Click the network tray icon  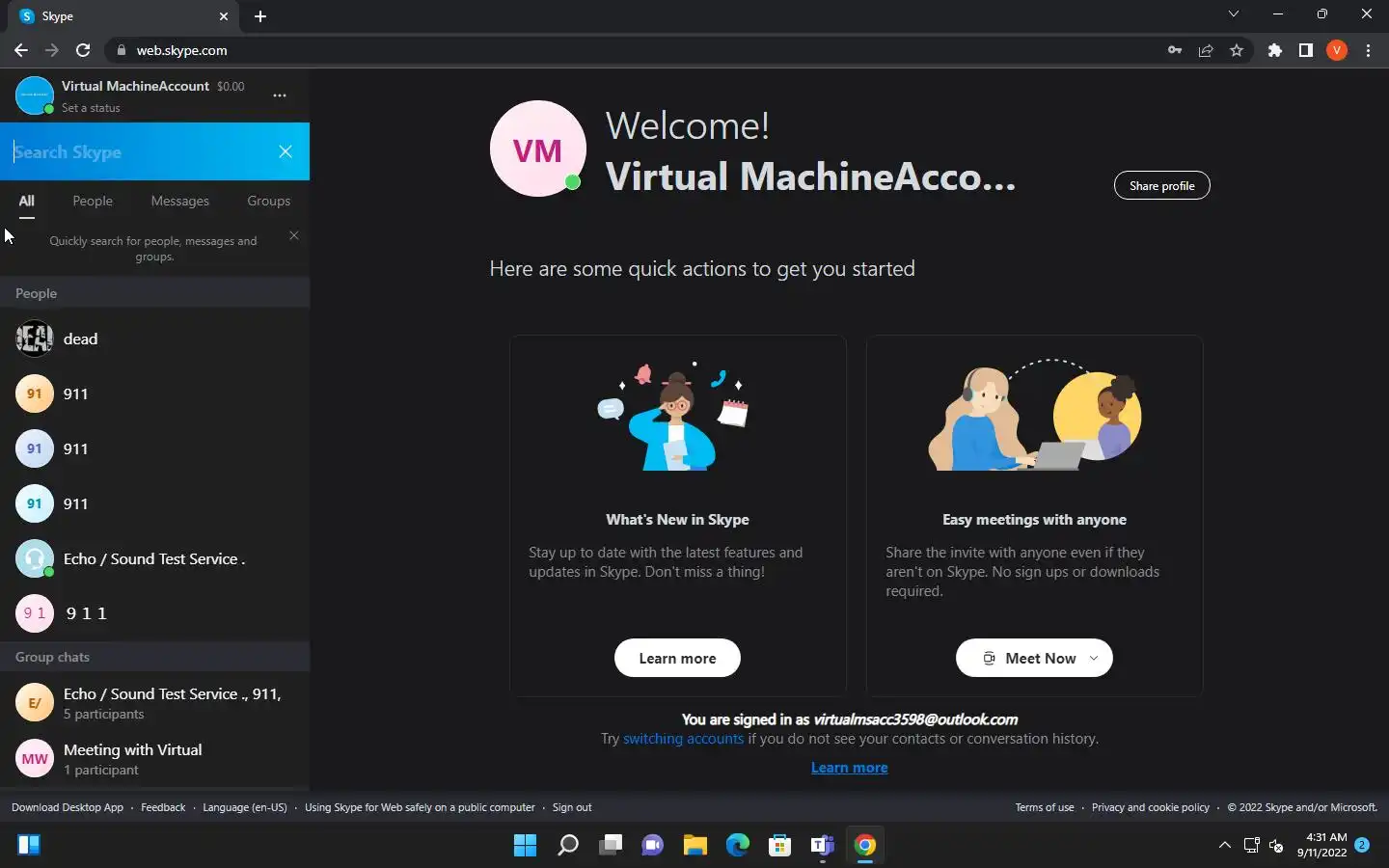1252,845
